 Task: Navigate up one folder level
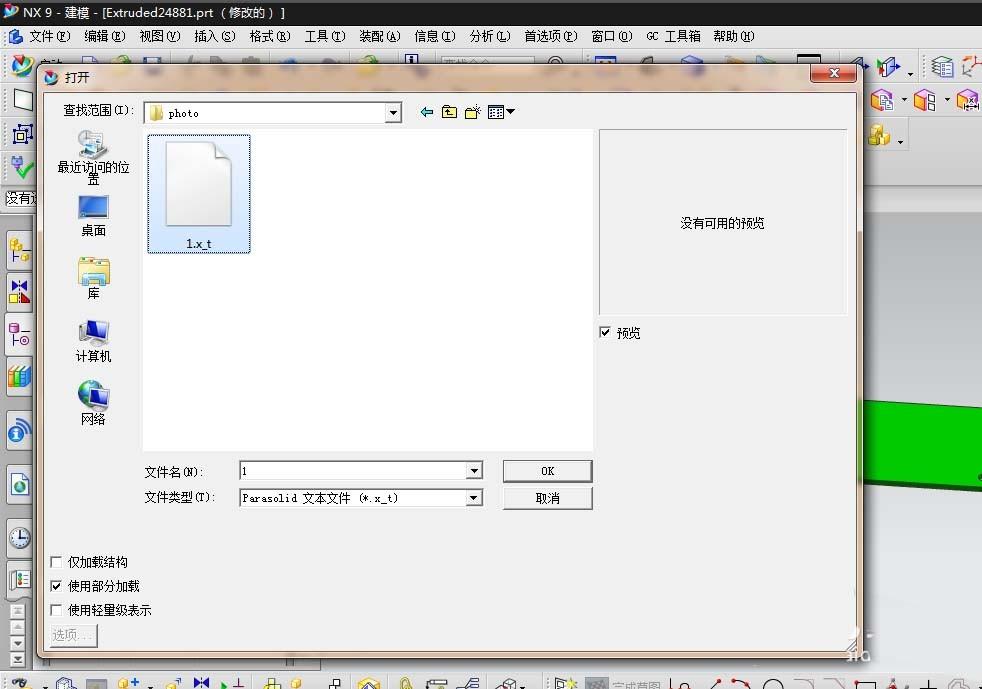click(449, 113)
